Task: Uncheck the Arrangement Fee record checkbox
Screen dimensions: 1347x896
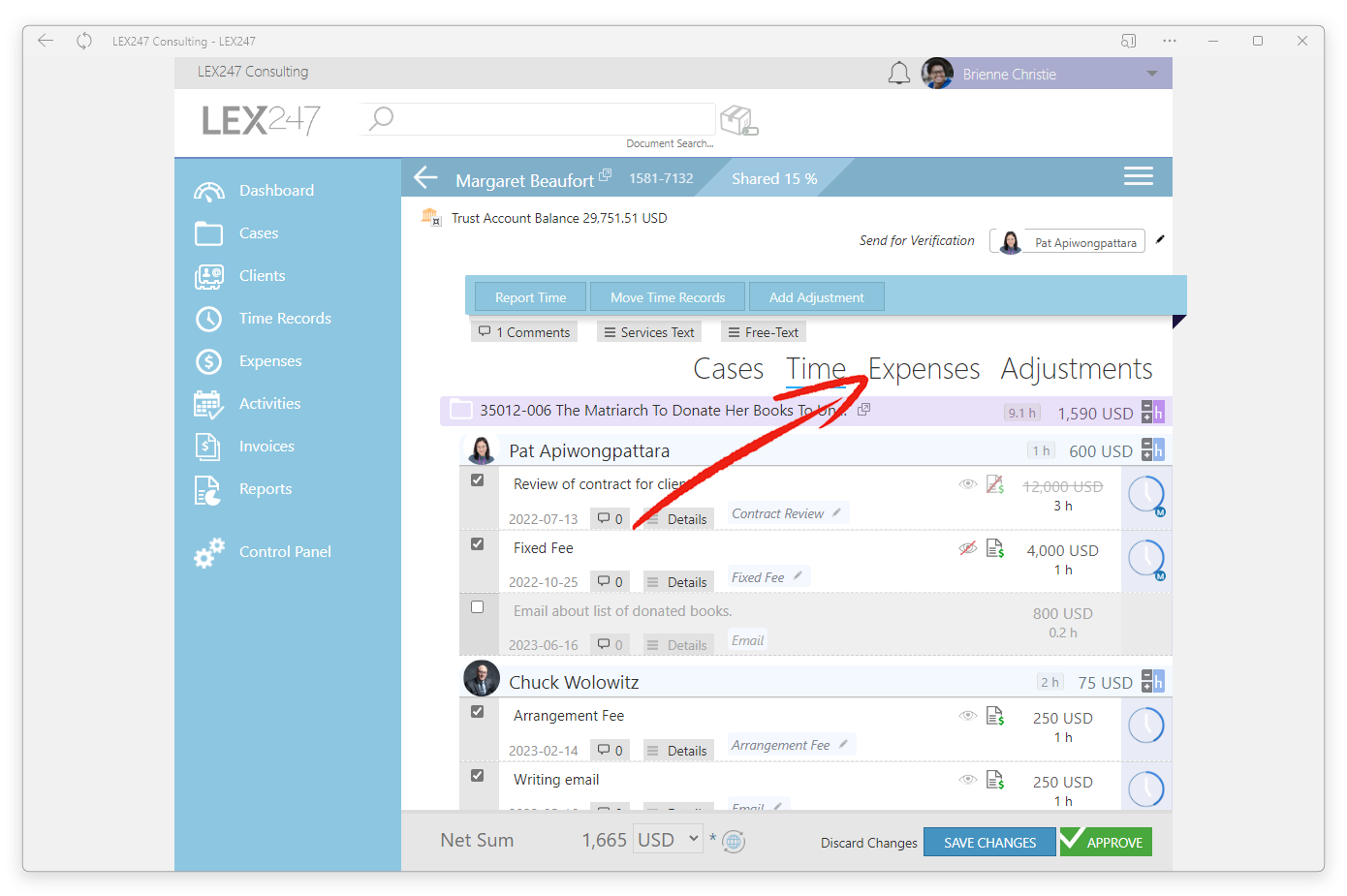Action: (x=477, y=712)
